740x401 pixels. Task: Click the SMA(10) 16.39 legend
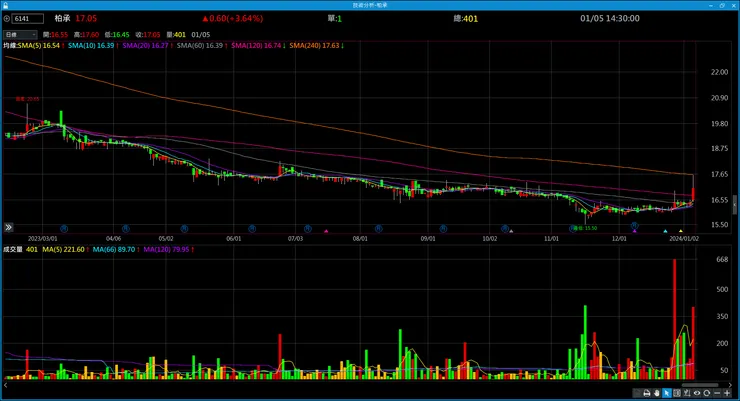coord(93,46)
